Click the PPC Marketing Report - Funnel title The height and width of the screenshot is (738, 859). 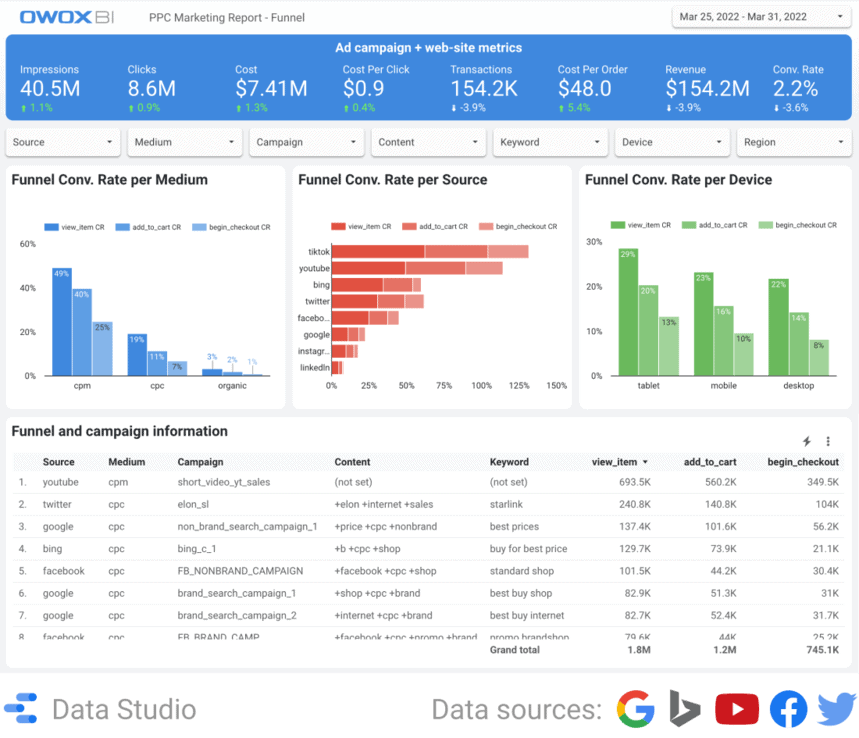[x=227, y=18]
